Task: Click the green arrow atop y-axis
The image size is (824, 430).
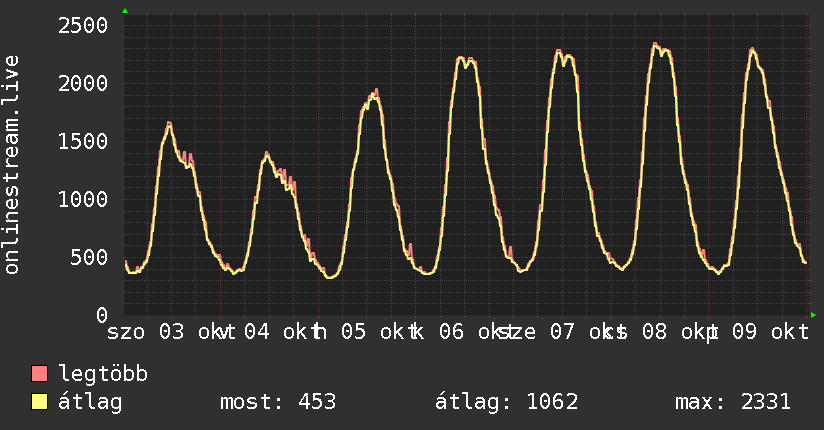Action: tap(125, 11)
